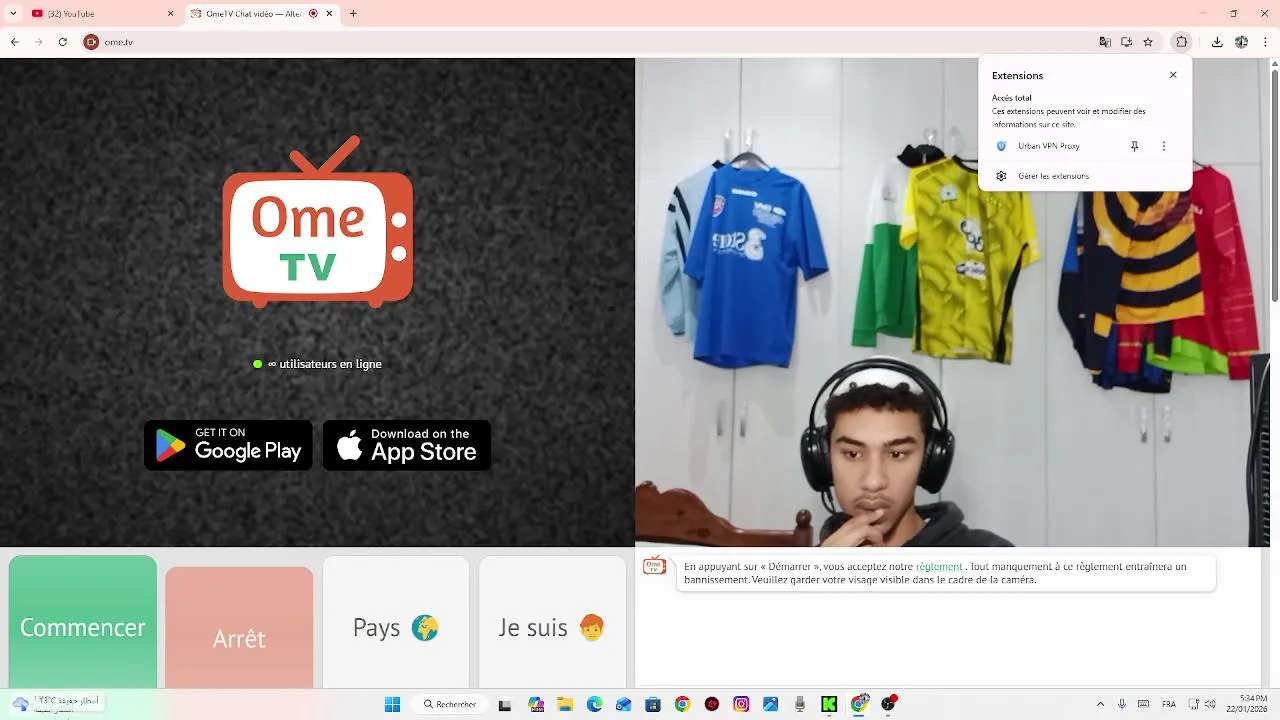The image size is (1280, 720).
Task: Click the webcam video preview
Action: click(952, 302)
